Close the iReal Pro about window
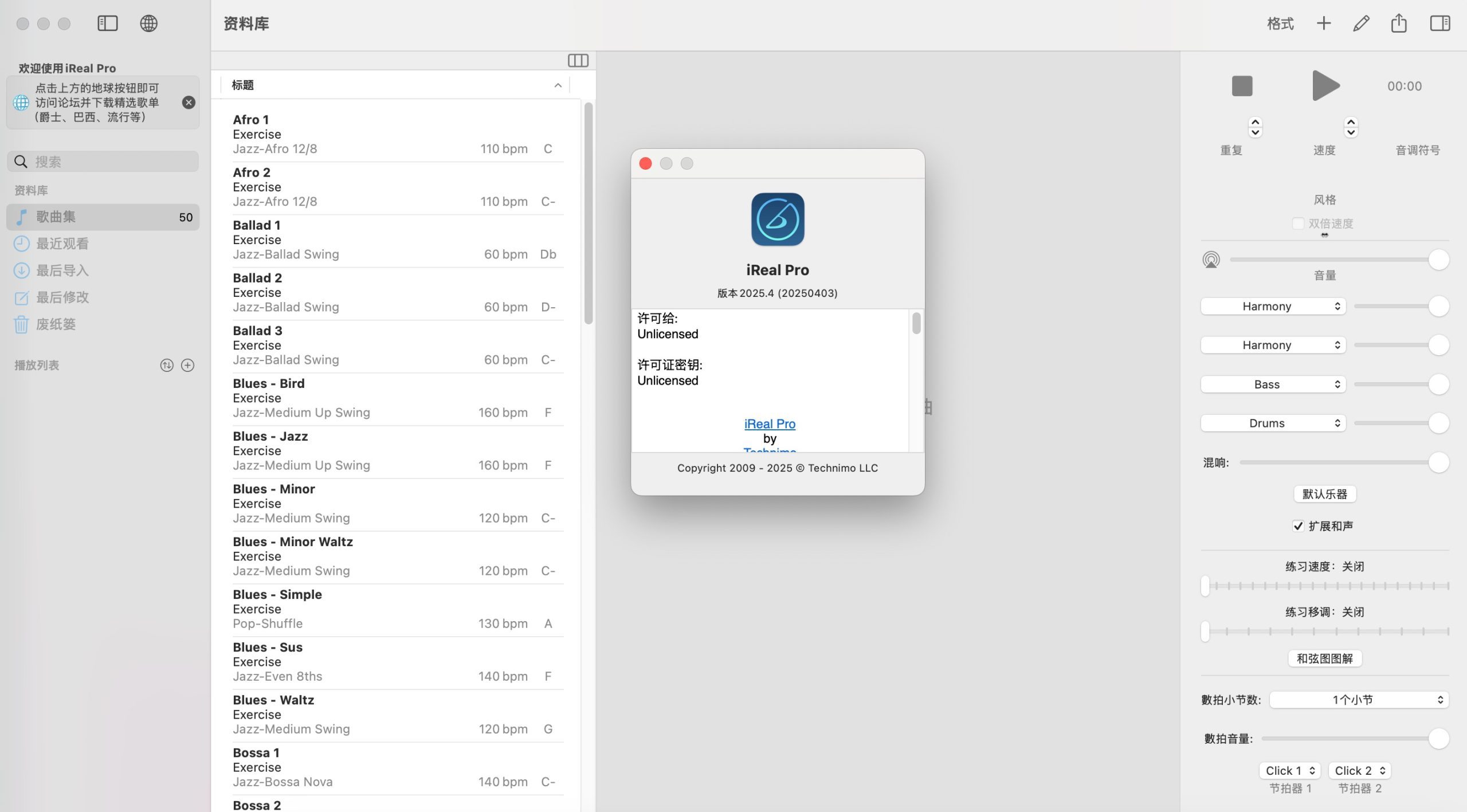The image size is (1467, 812). (645, 164)
